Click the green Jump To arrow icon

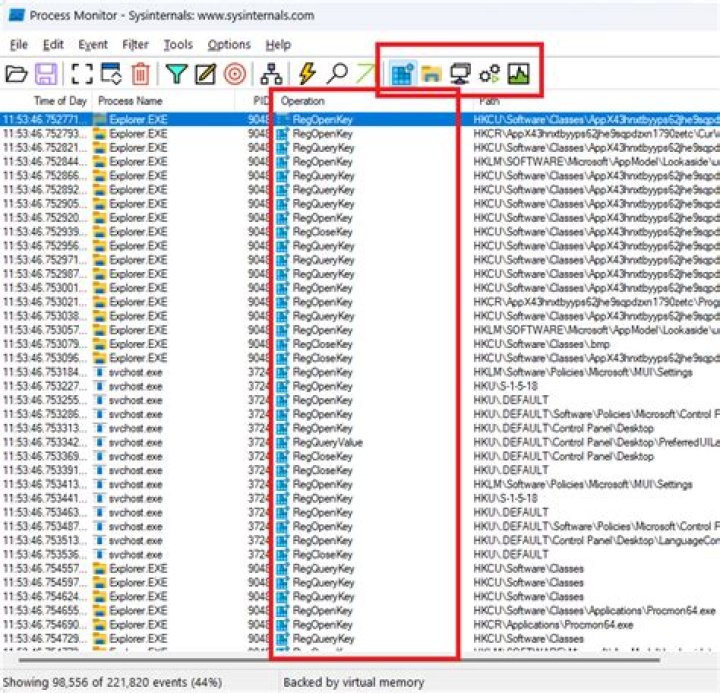tap(365, 73)
